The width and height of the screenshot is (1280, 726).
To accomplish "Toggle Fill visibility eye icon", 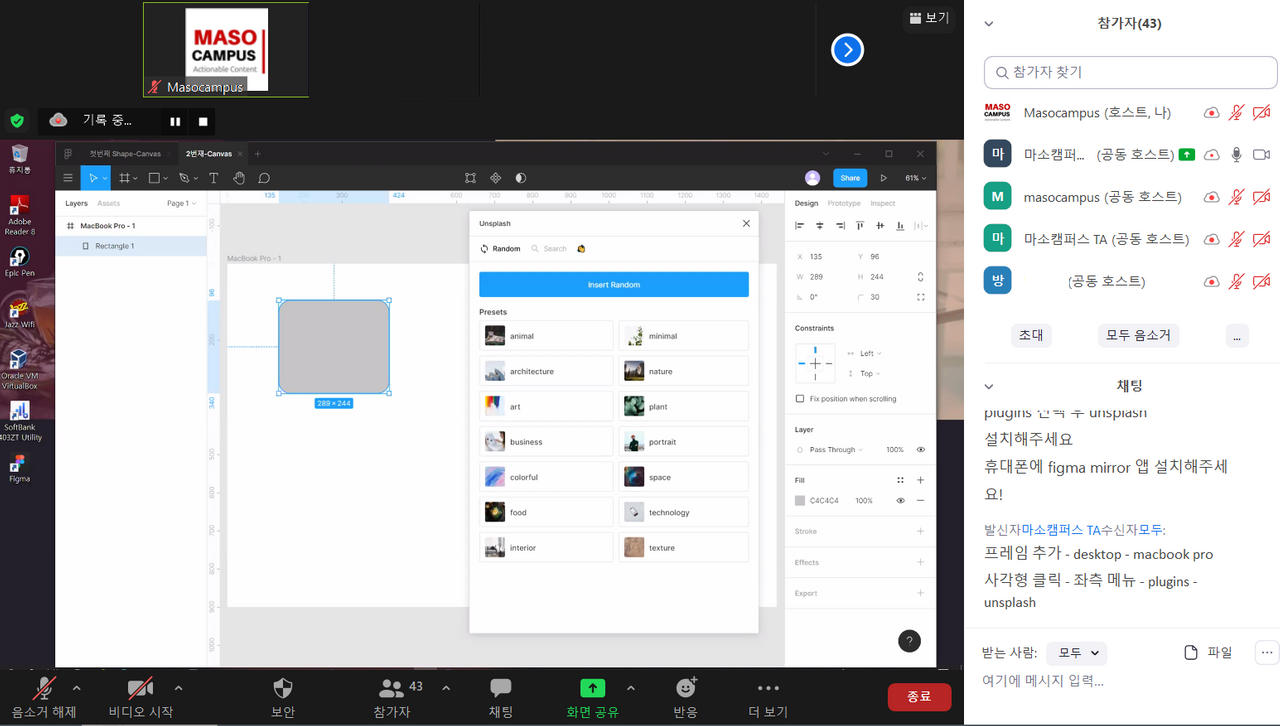I will [900, 501].
